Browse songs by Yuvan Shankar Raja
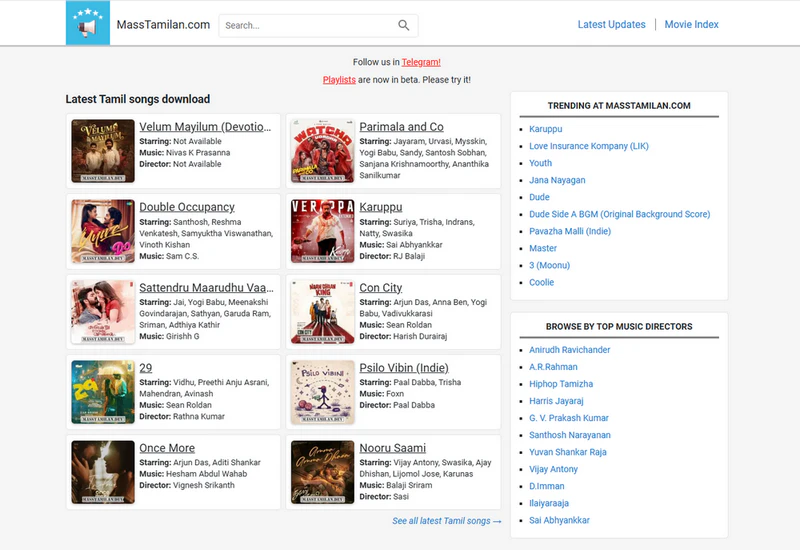Screen dimensions: 800x550 point(568,452)
